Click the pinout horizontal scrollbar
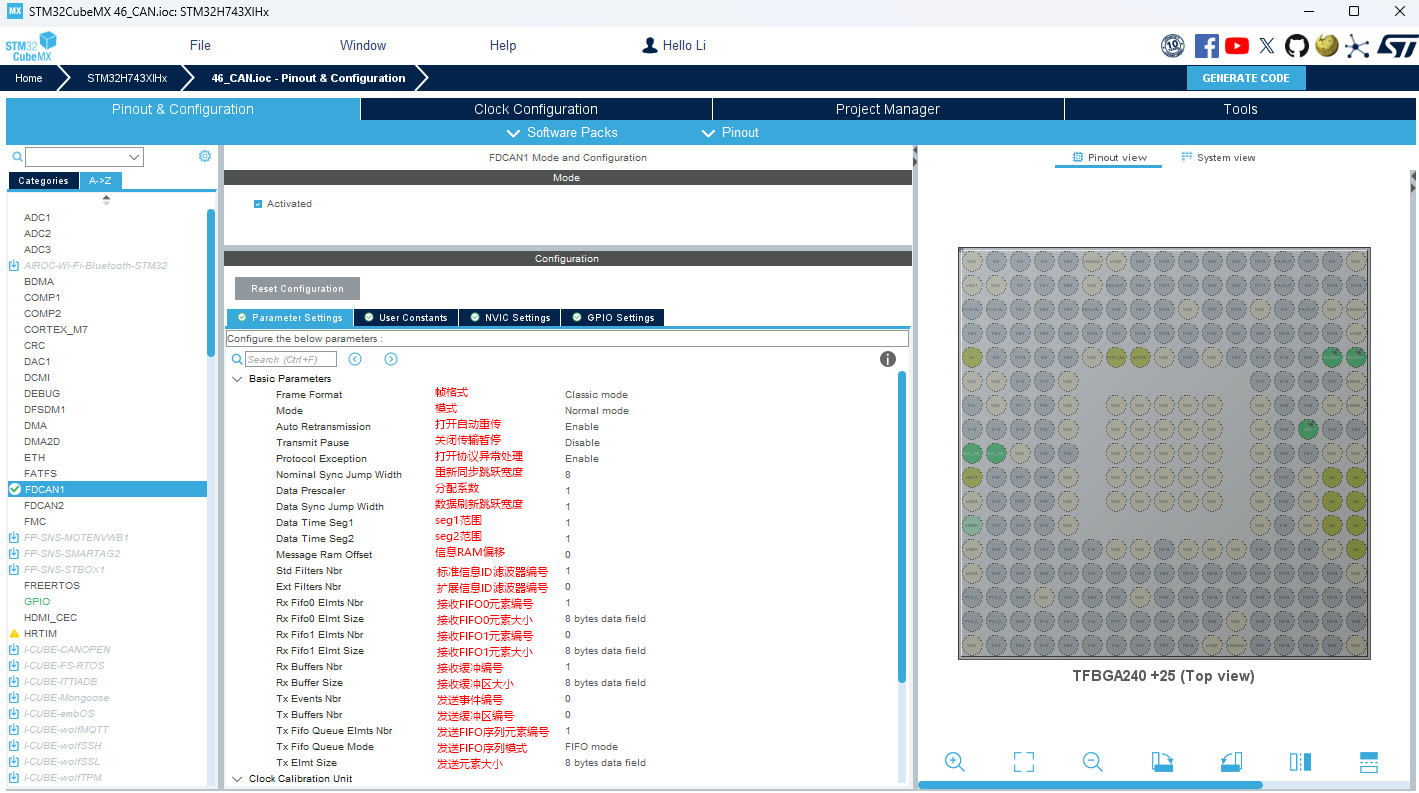The height and width of the screenshot is (793, 1419). click(x=1090, y=785)
